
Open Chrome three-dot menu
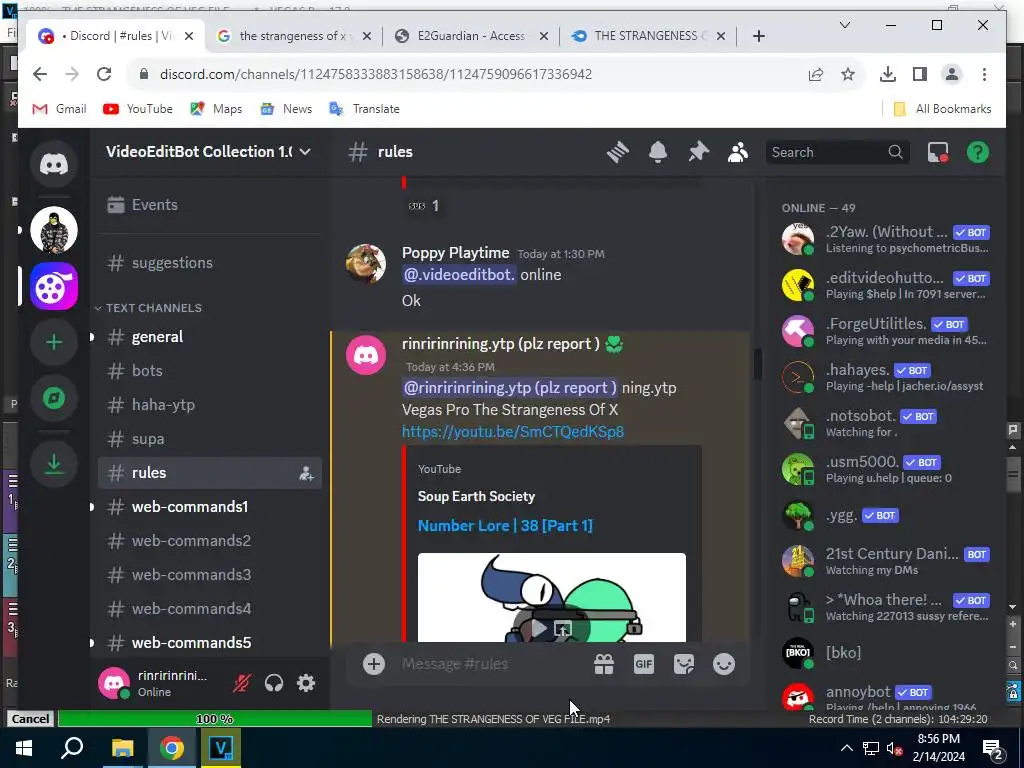point(984,74)
